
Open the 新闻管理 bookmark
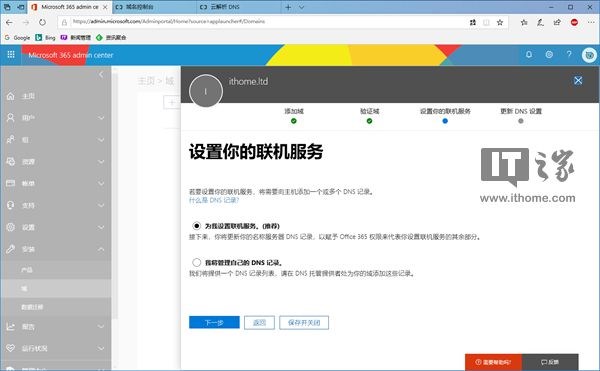(75, 37)
